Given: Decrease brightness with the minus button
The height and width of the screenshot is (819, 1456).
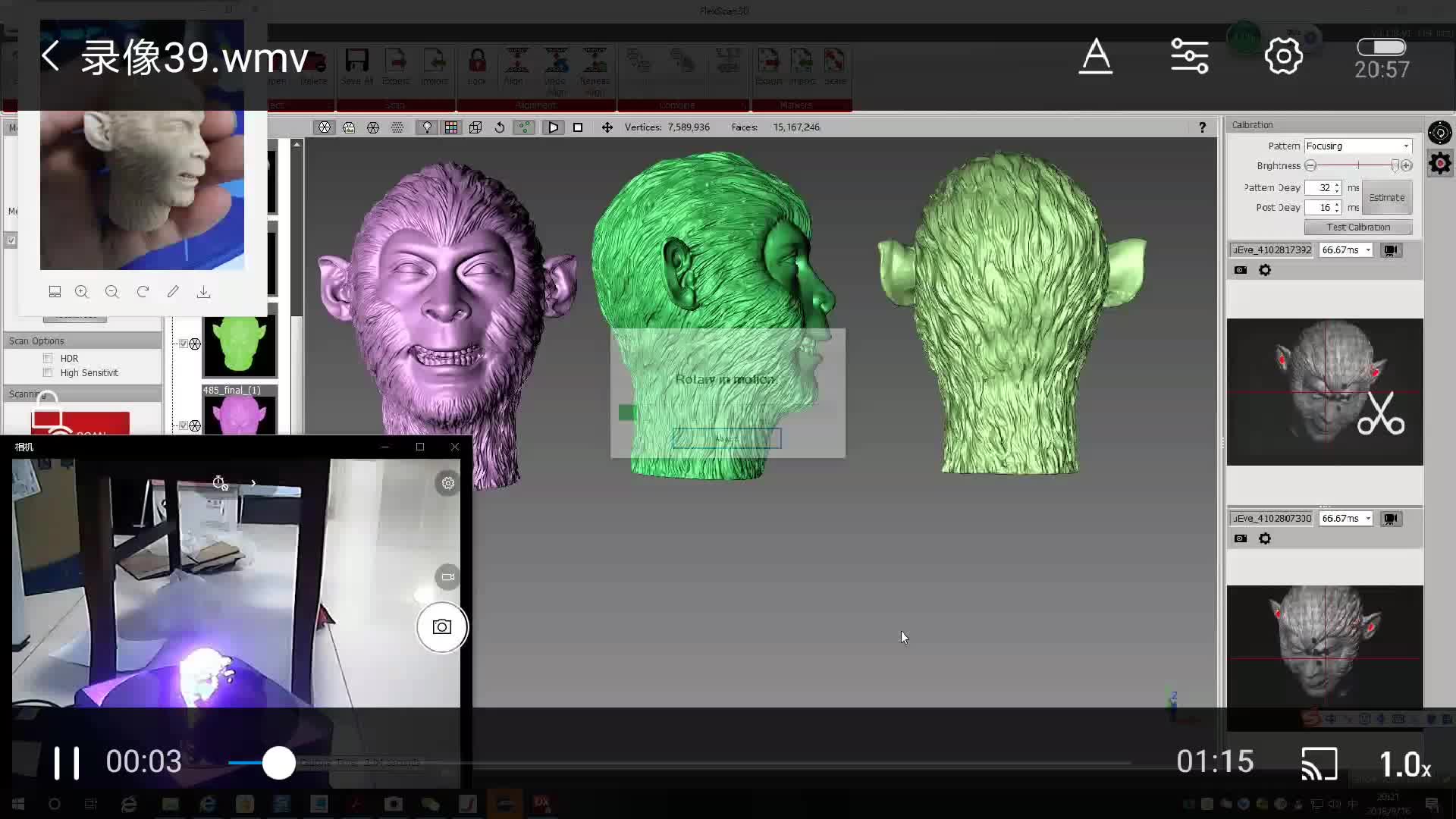Looking at the screenshot, I should pyautogui.click(x=1310, y=165).
